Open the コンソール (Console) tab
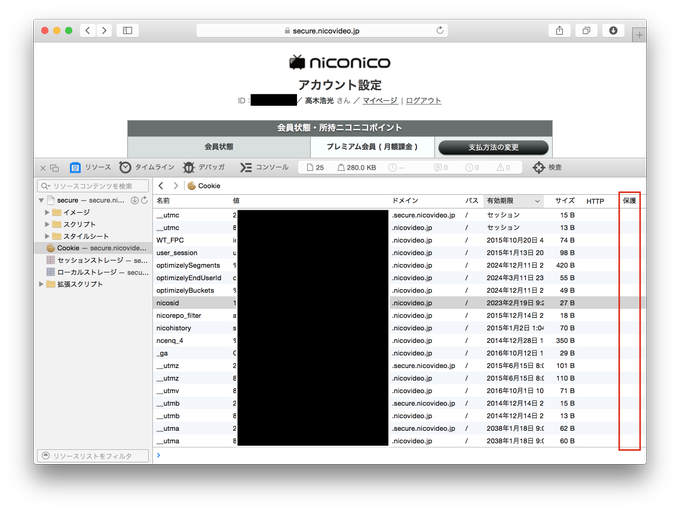680x512 pixels. point(265,167)
